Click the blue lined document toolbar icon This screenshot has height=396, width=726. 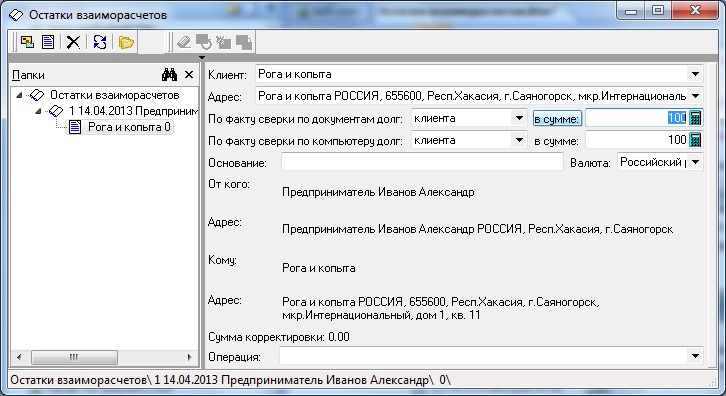(48, 42)
